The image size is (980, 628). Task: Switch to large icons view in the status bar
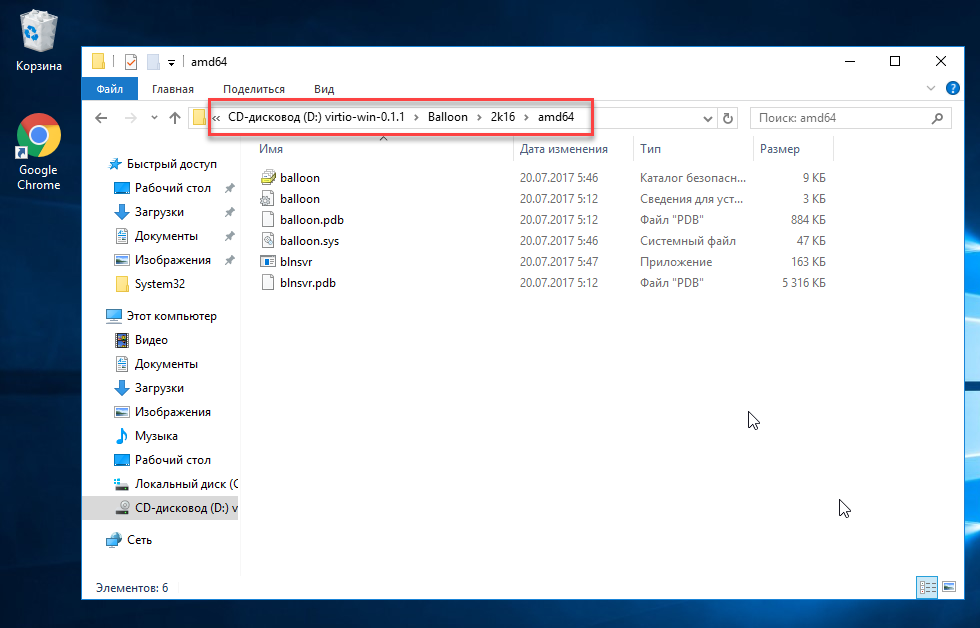click(x=949, y=587)
